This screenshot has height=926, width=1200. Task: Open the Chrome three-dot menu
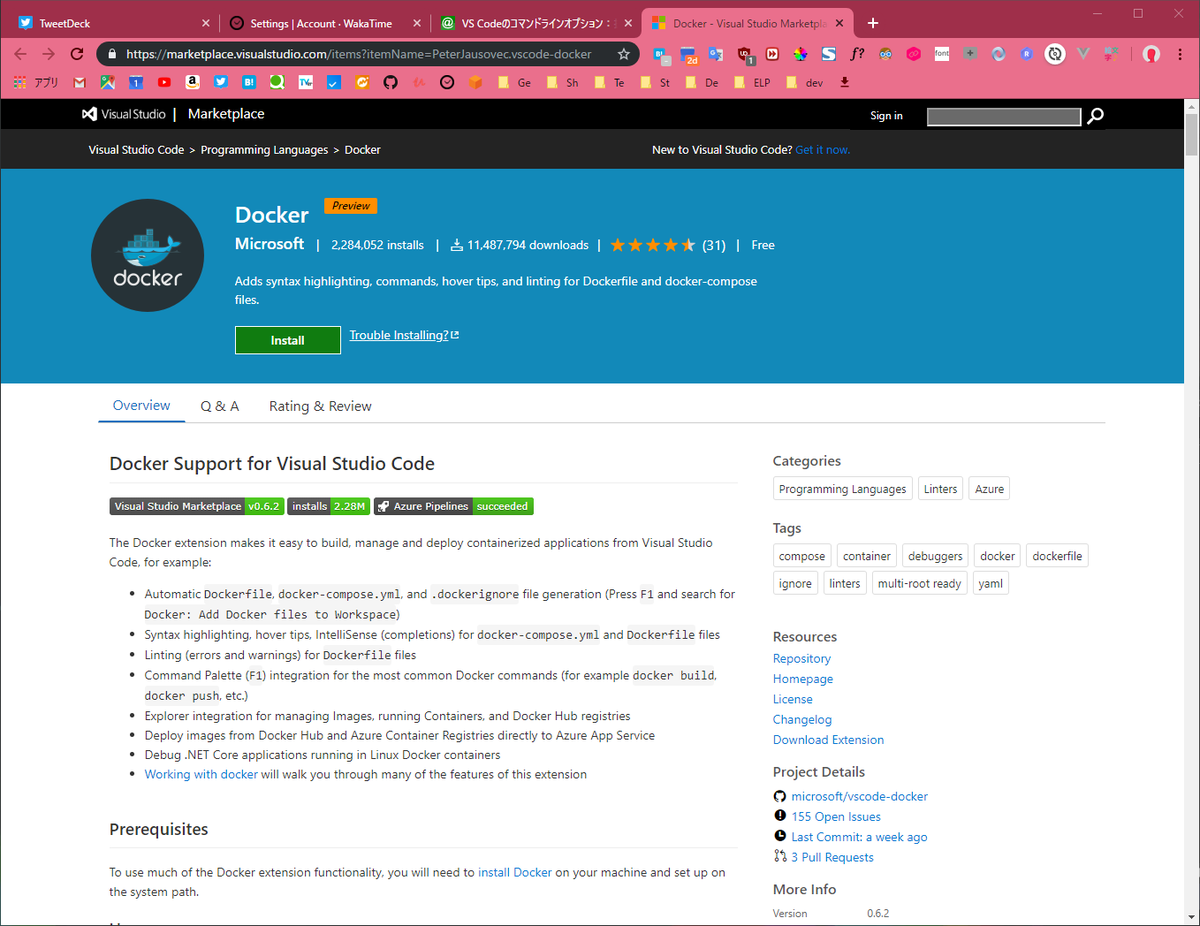click(1180, 54)
